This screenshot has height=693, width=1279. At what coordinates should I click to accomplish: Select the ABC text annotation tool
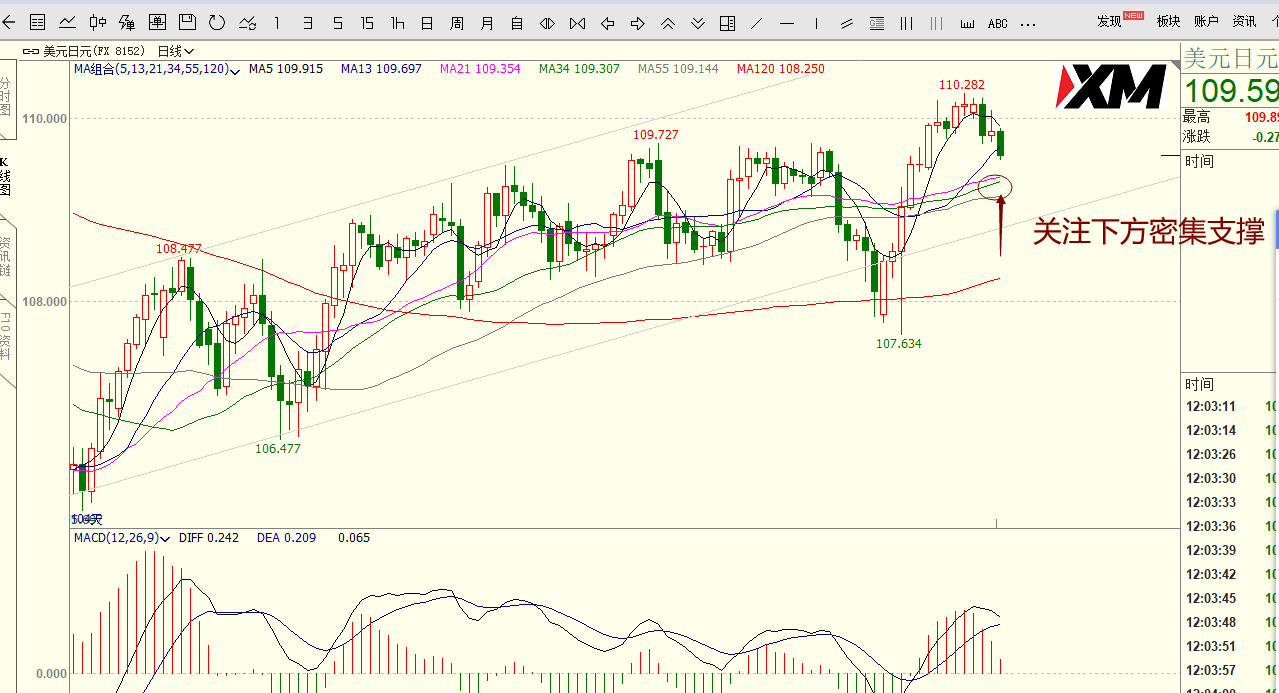click(x=997, y=23)
